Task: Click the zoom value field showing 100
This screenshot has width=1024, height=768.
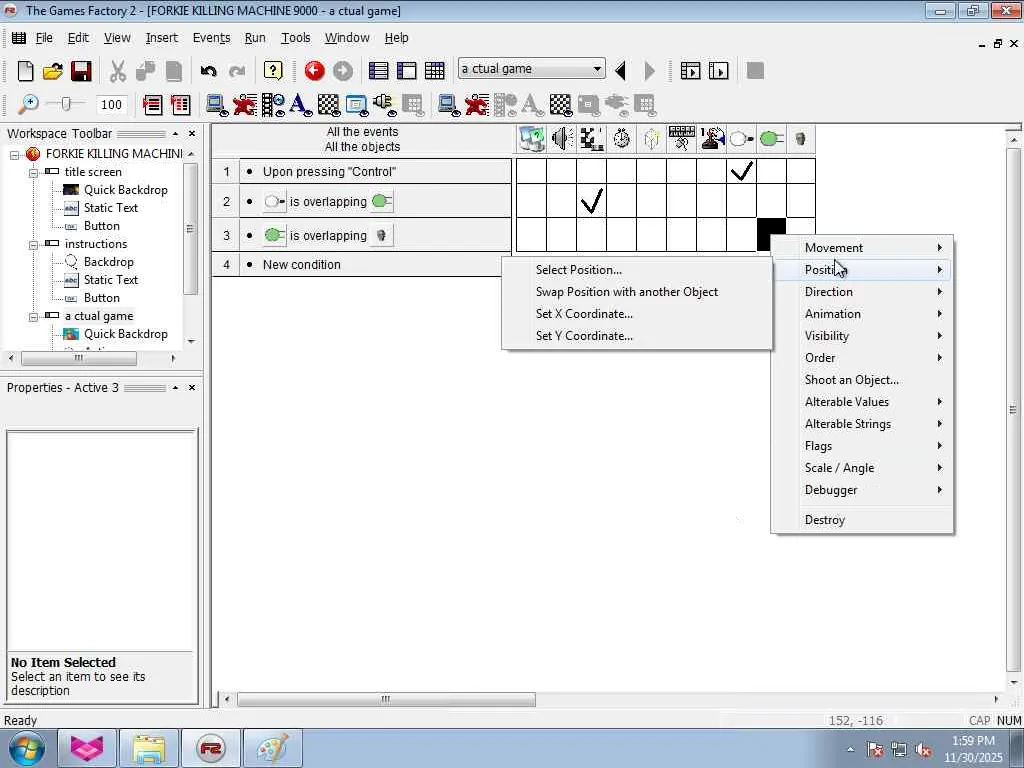Action: tap(112, 104)
